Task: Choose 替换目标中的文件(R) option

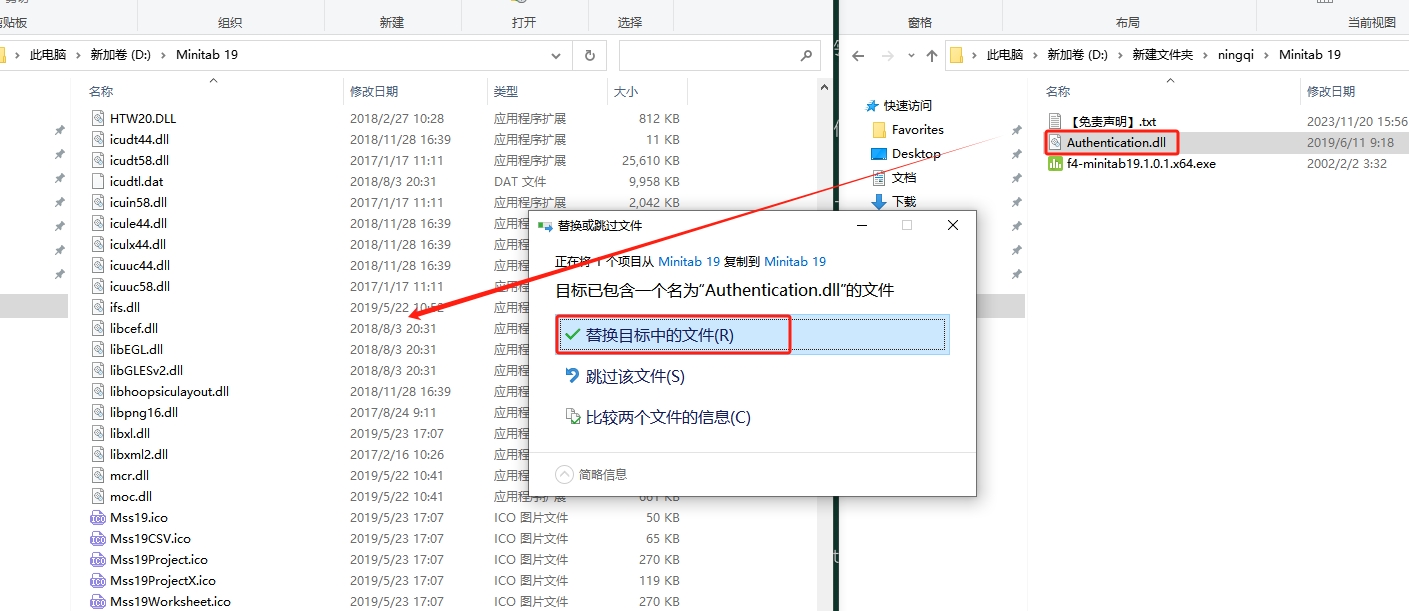Action: point(751,335)
